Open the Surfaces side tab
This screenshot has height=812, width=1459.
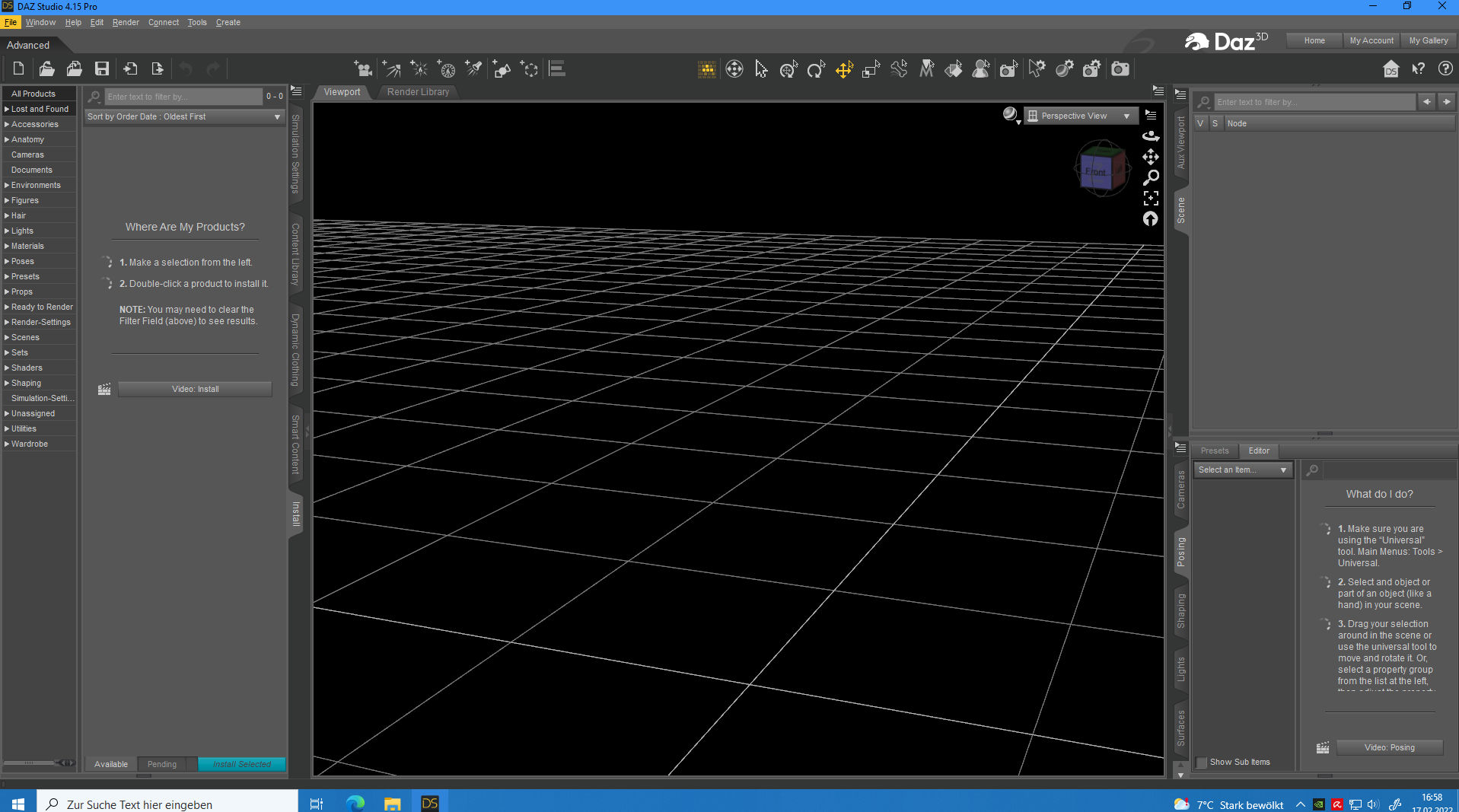1181,728
